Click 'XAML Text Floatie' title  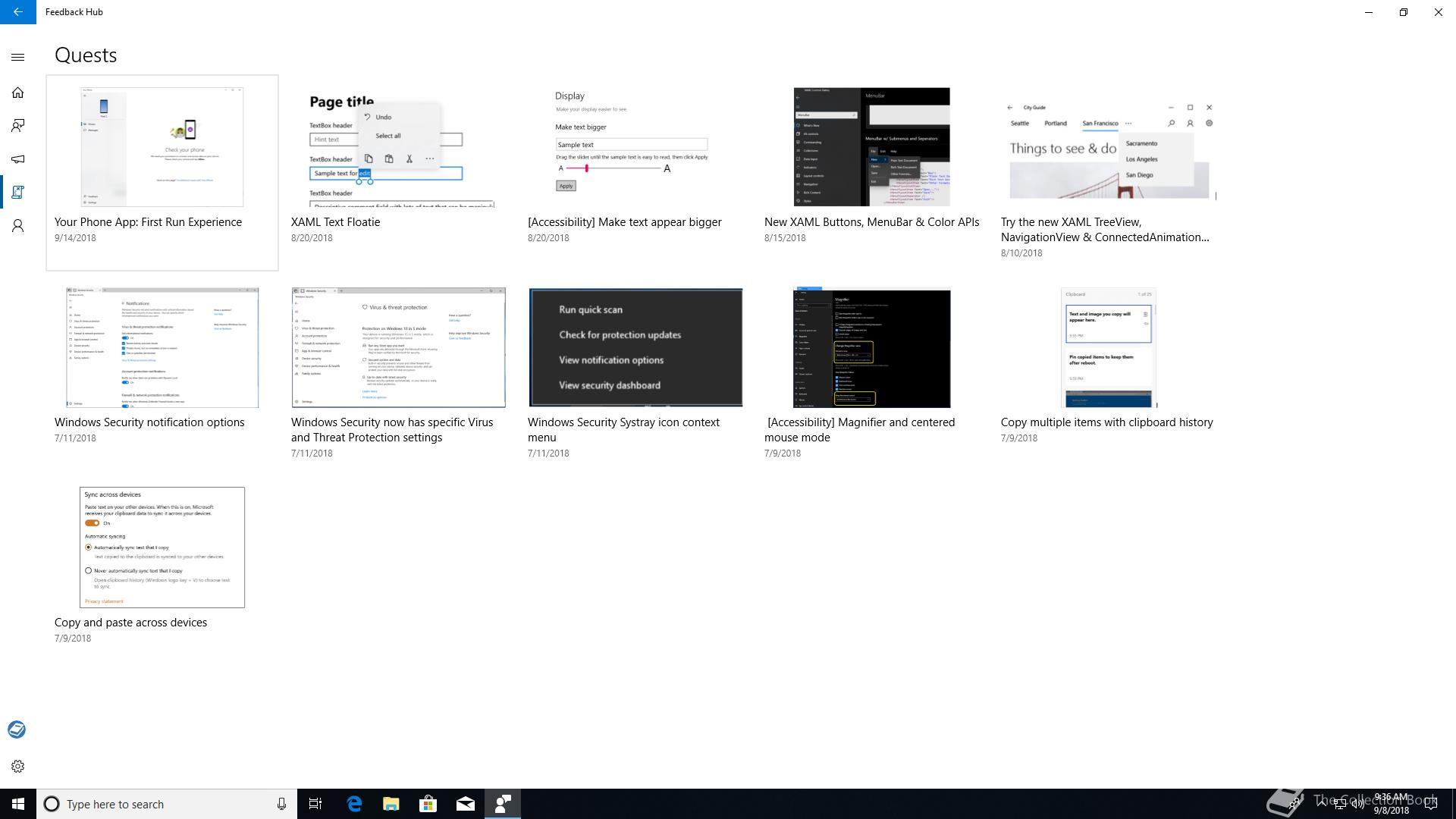(335, 222)
